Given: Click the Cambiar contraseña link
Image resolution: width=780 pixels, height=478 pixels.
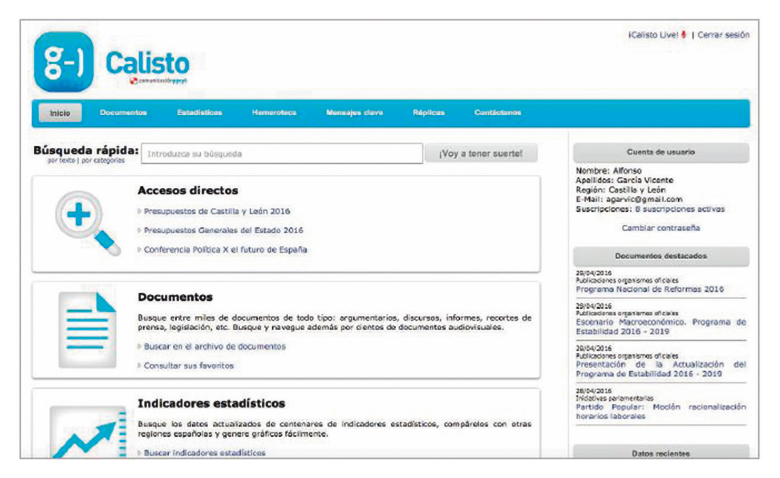Looking at the screenshot, I should 660,227.
